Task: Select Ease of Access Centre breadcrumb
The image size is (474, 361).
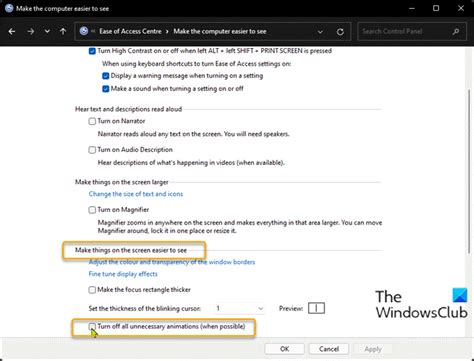Action: [130, 31]
